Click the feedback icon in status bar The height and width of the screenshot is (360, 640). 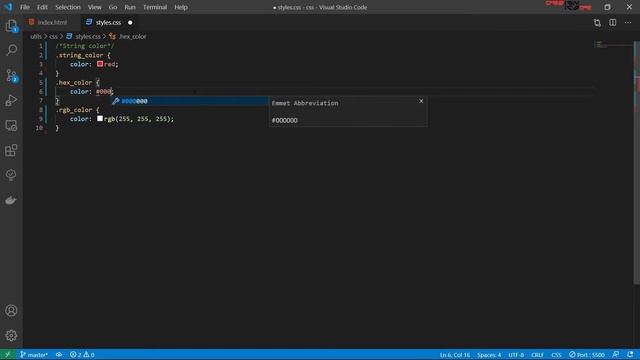click(616, 355)
